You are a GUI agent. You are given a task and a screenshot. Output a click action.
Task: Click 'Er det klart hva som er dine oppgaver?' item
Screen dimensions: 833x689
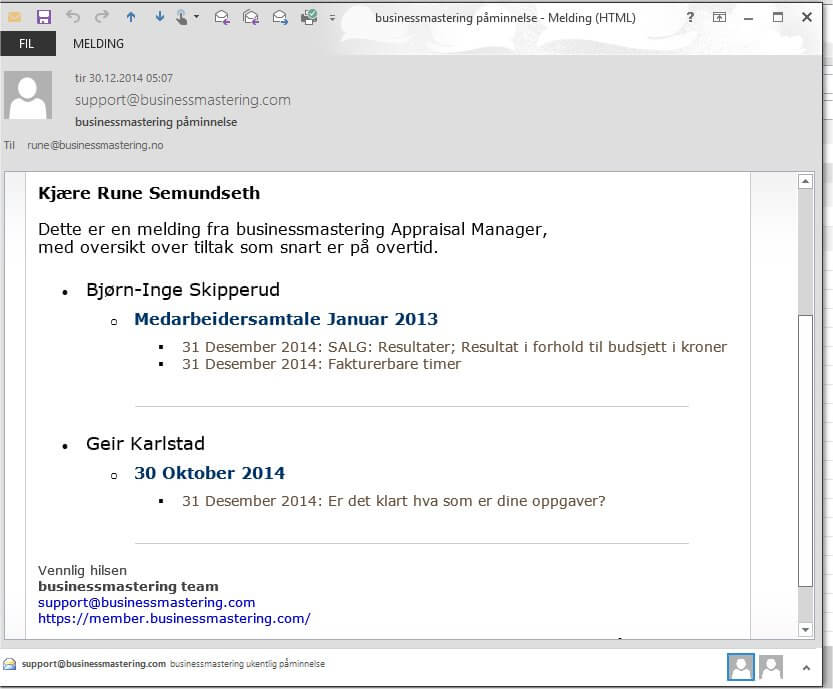(394, 501)
